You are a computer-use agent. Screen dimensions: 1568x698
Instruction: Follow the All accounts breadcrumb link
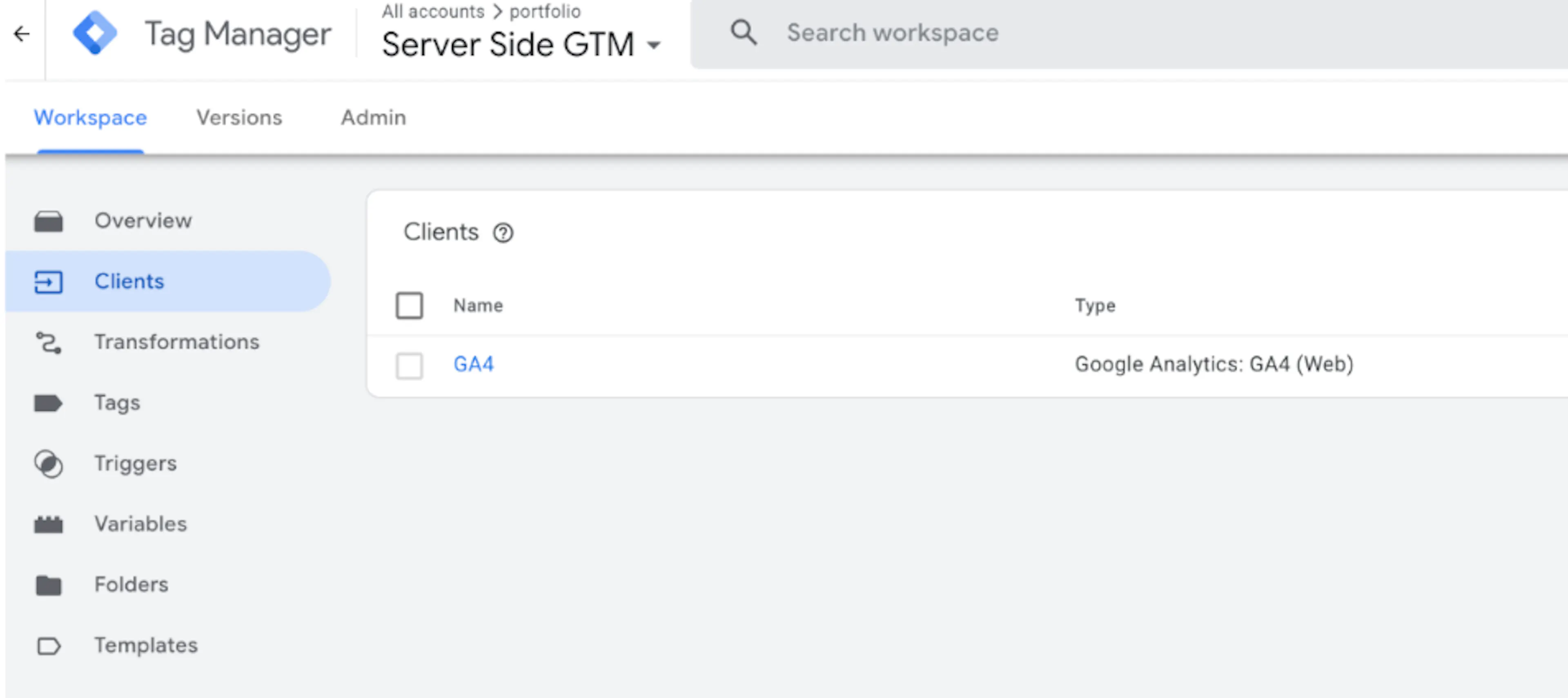433,11
